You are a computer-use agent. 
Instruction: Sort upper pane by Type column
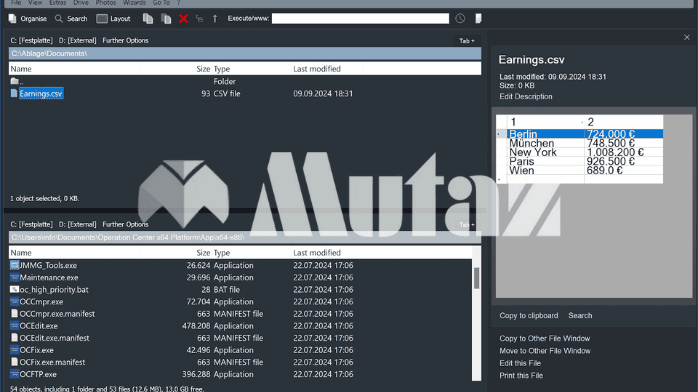coord(222,69)
